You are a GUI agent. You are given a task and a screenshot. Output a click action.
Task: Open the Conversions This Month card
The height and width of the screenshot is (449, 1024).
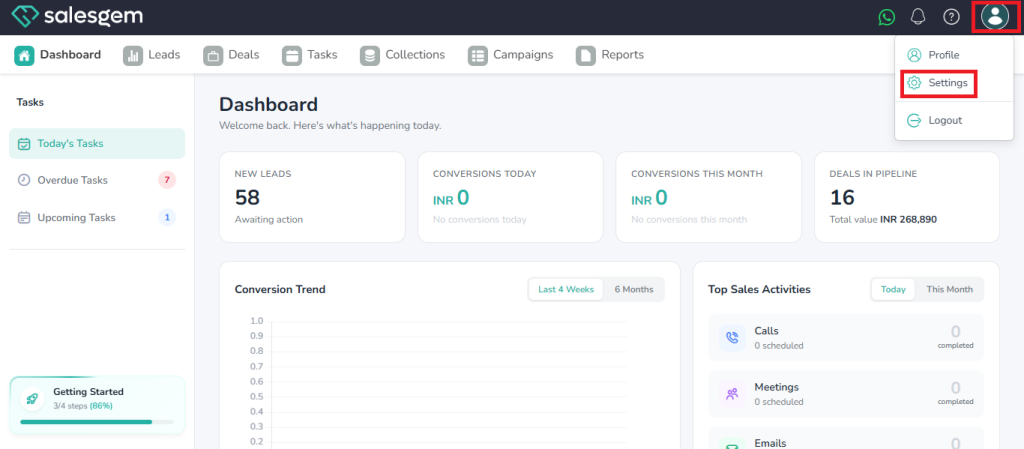709,197
